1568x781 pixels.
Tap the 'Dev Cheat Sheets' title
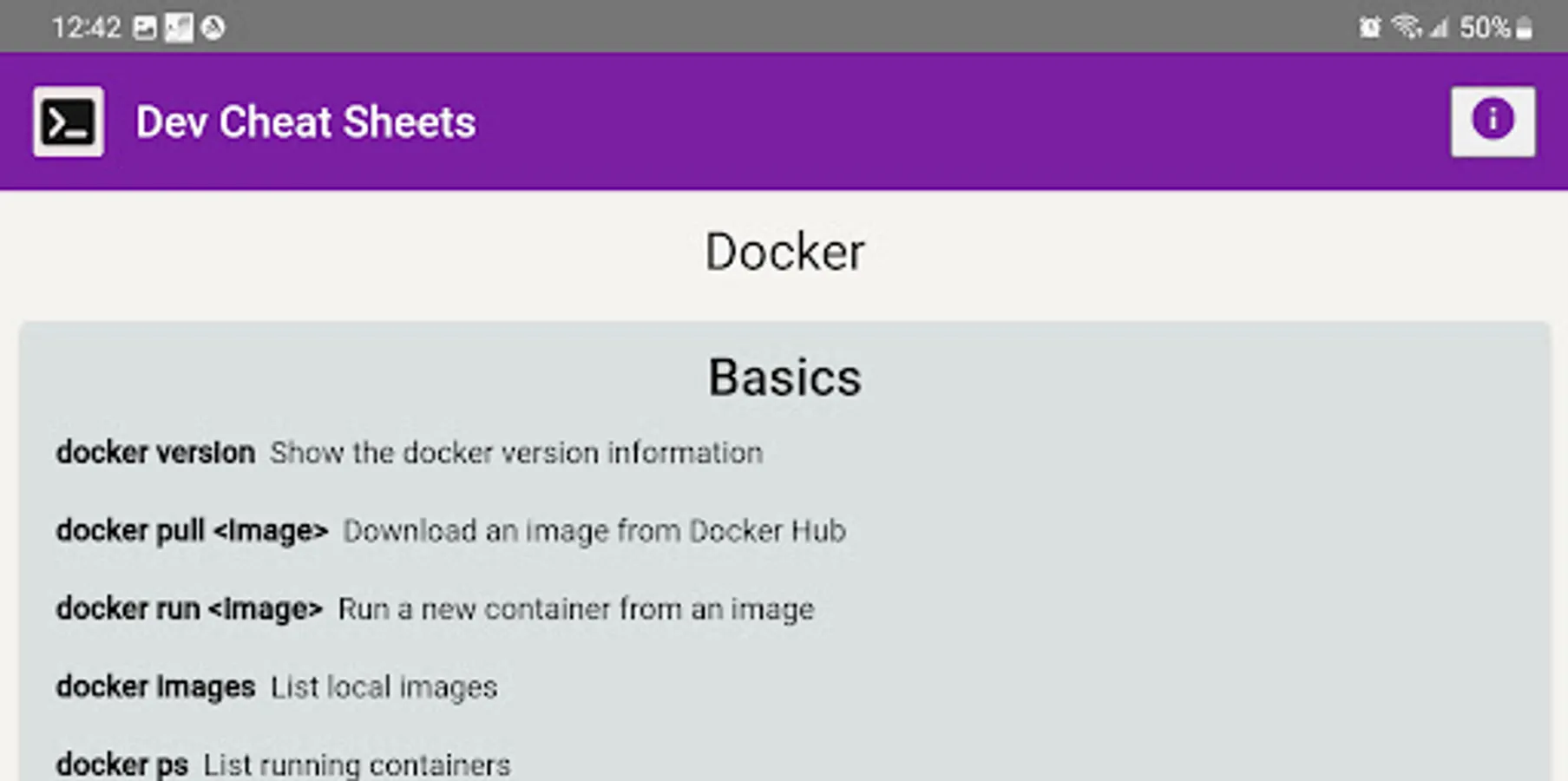305,121
